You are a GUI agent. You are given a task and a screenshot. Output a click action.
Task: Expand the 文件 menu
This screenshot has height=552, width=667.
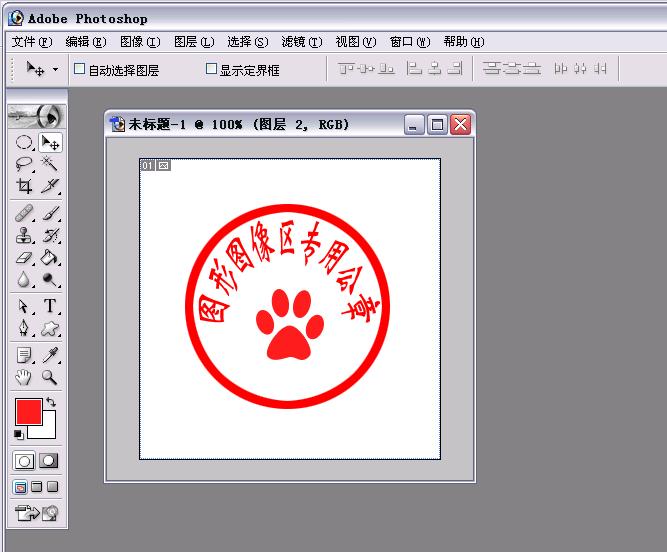(31, 42)
